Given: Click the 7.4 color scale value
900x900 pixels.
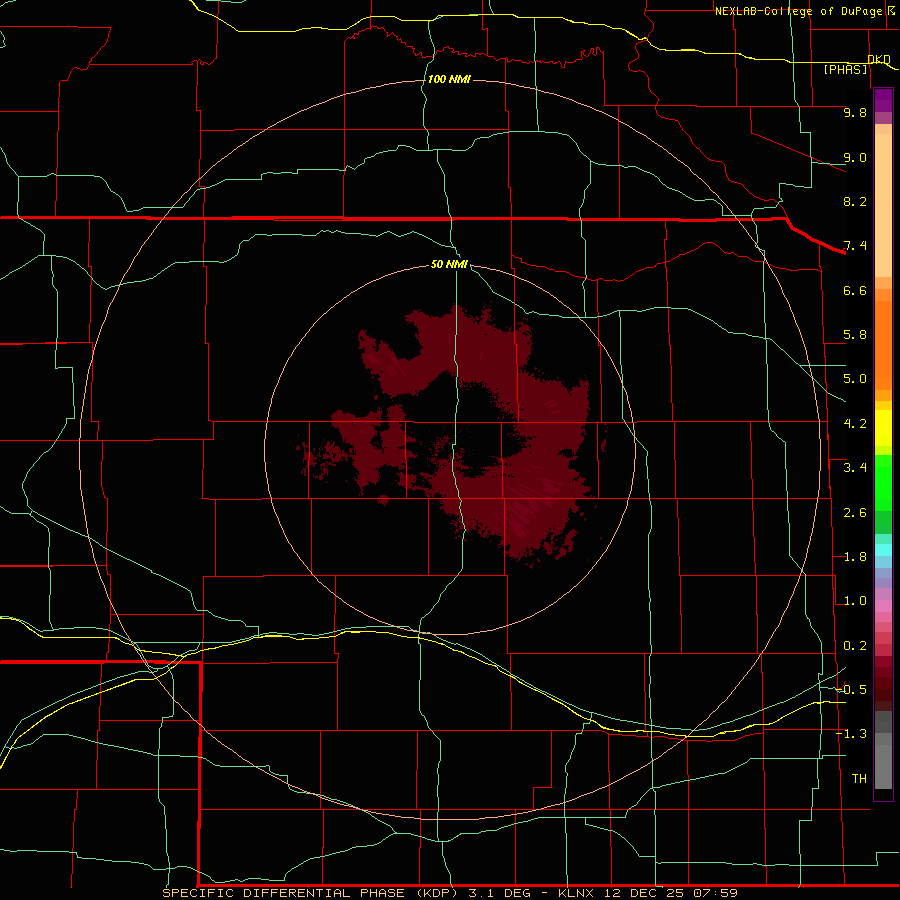Looking at the screenshot, I should pyautogui.click(x=855, y=246).
